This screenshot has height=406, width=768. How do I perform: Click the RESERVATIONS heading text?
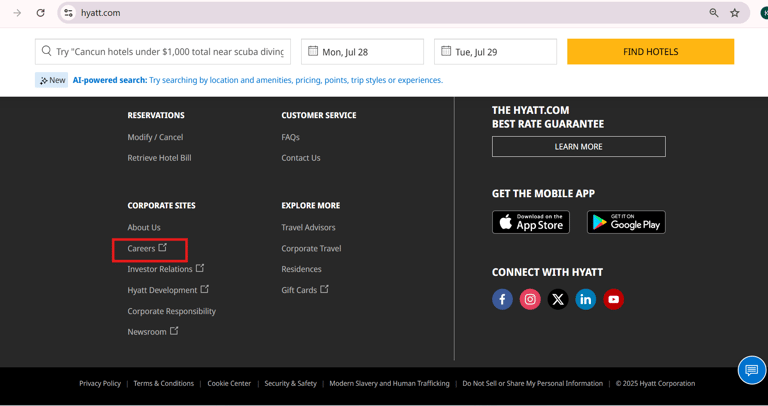[x=156, y=115]
